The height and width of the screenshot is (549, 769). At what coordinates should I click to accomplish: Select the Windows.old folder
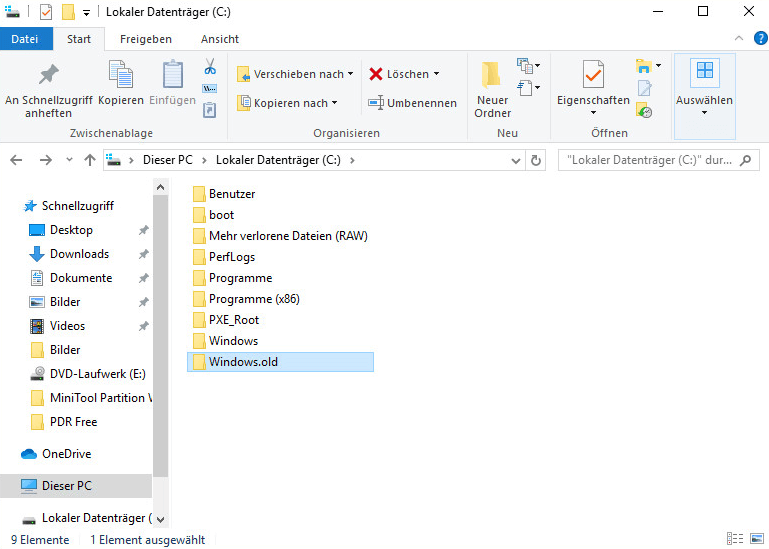(243, 362)
